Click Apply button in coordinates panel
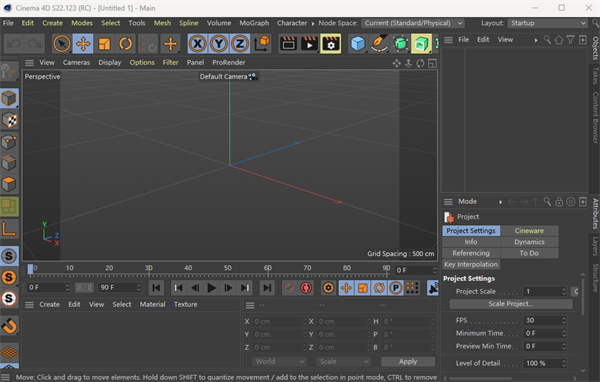 click(x=408, y=361)
